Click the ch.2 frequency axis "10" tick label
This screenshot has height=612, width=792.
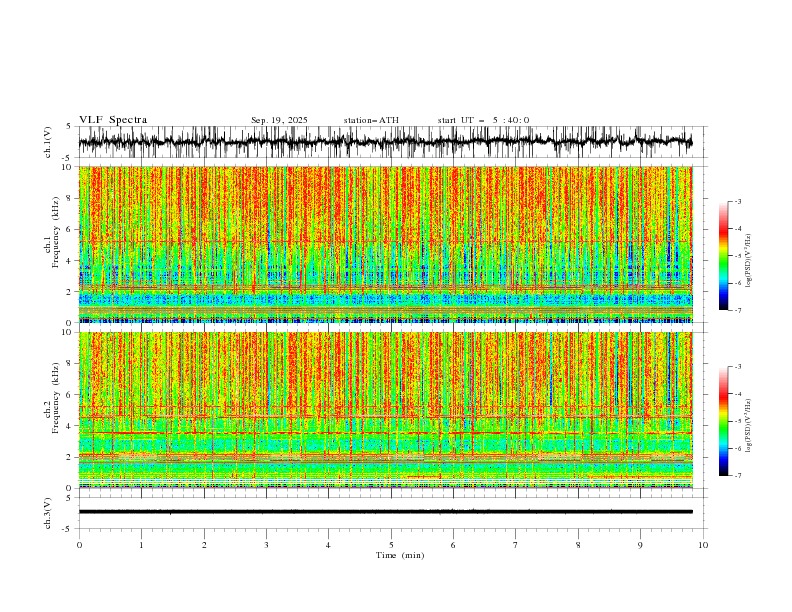point(68,332)
